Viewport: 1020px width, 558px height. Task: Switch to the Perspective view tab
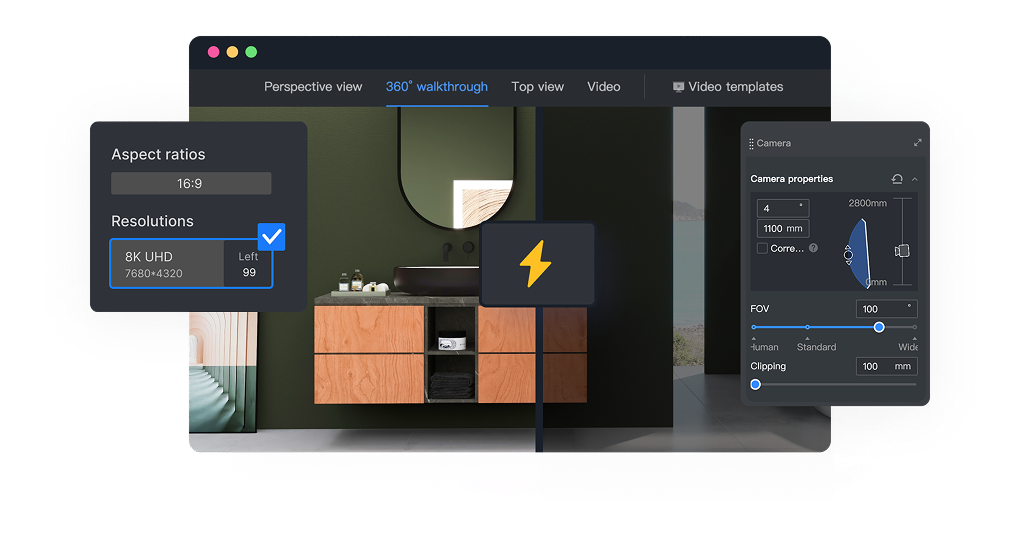[313, 86]
